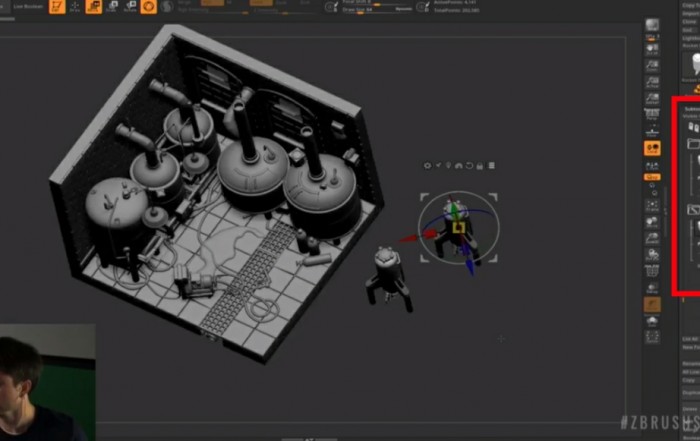The height and width of the screenshot is (441, 700).
Task: Enable Edit mode in the top toolbar
Action: (x=57, y=7)
